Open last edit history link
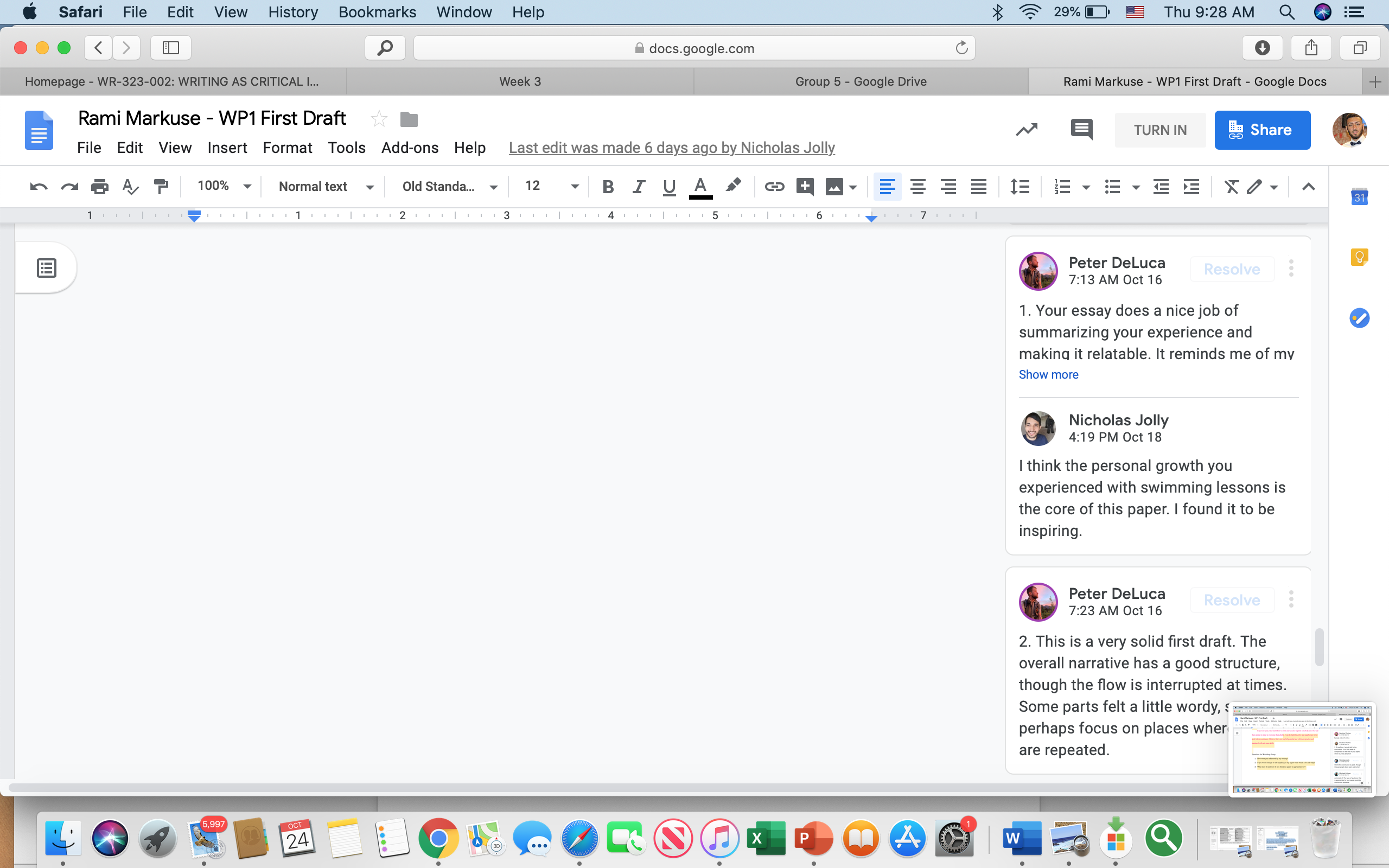This screenshot has height=868, width=1389. pos(672,148)
